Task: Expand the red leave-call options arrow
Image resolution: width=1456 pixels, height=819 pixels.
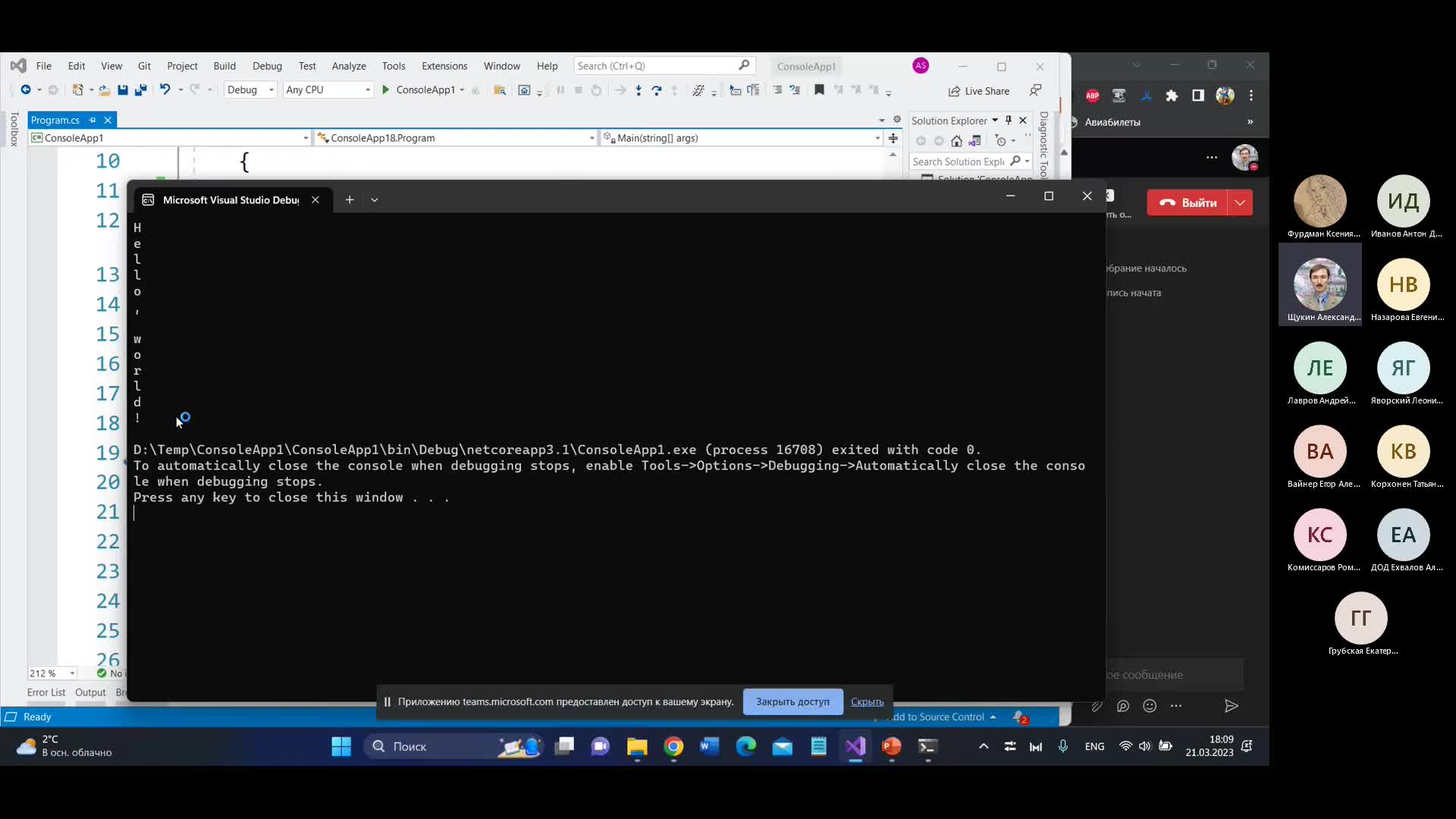Action: [1241, 202]
